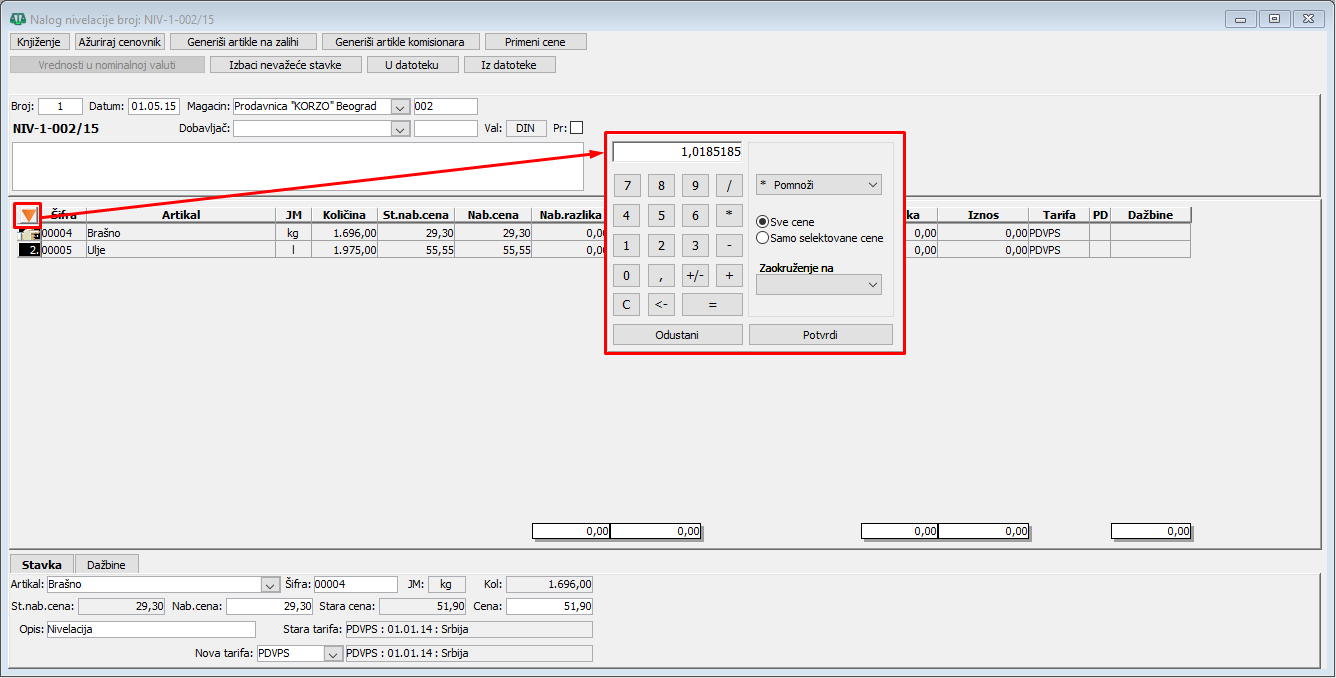Click the orange triangle calculator icon
Viewport: 1336px width, 678px height.
[28, 215]
